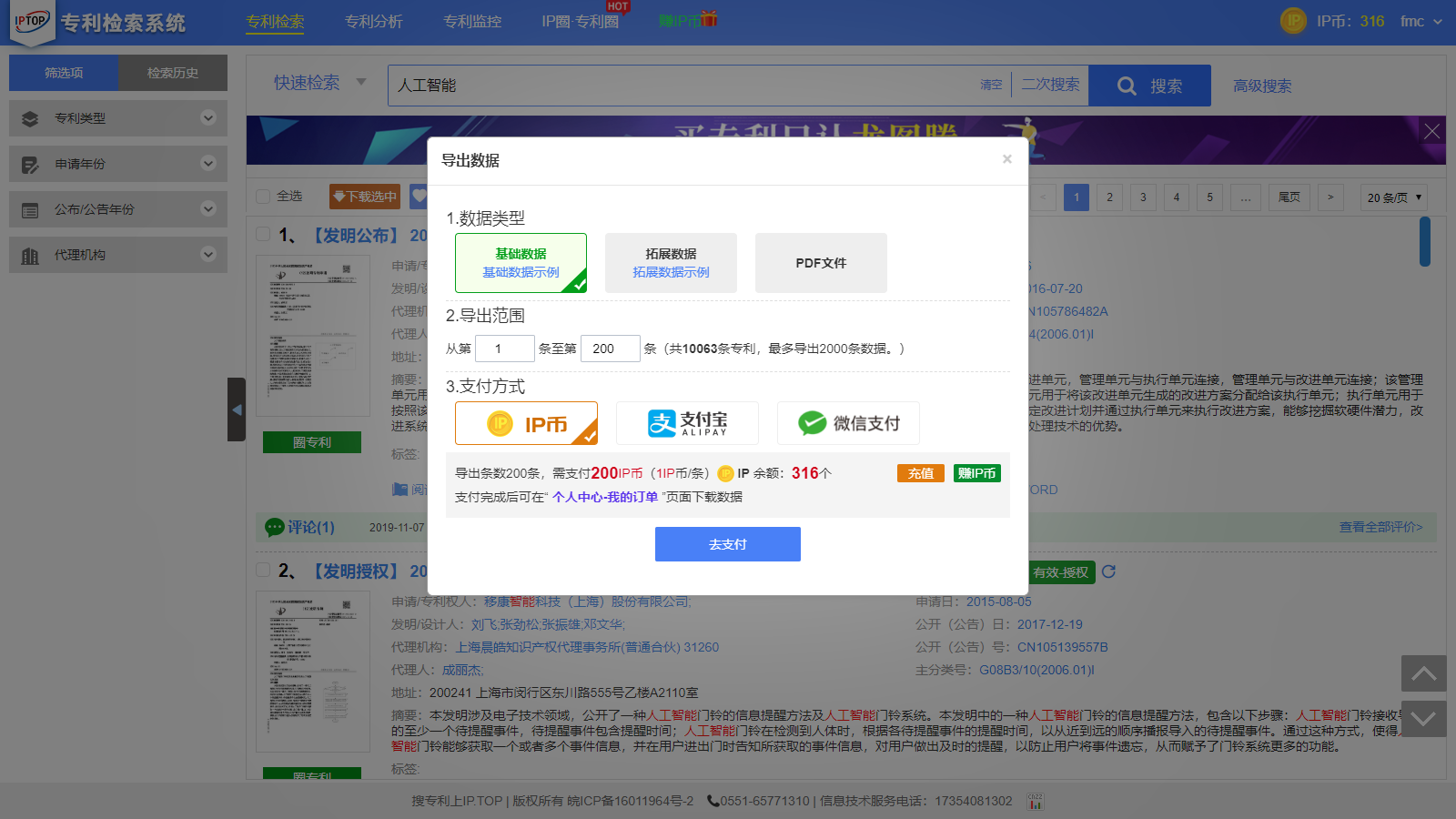
Task: Click the refresh icon beside 有效-授权
Action: (x=1108, y=571)
